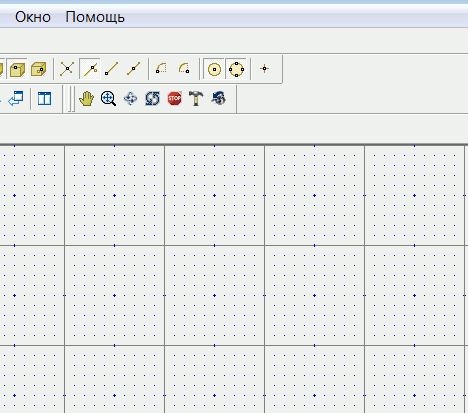Select the Pan hand tool
The height and width of the screenshot is (413, 468).
coord(86,99)
